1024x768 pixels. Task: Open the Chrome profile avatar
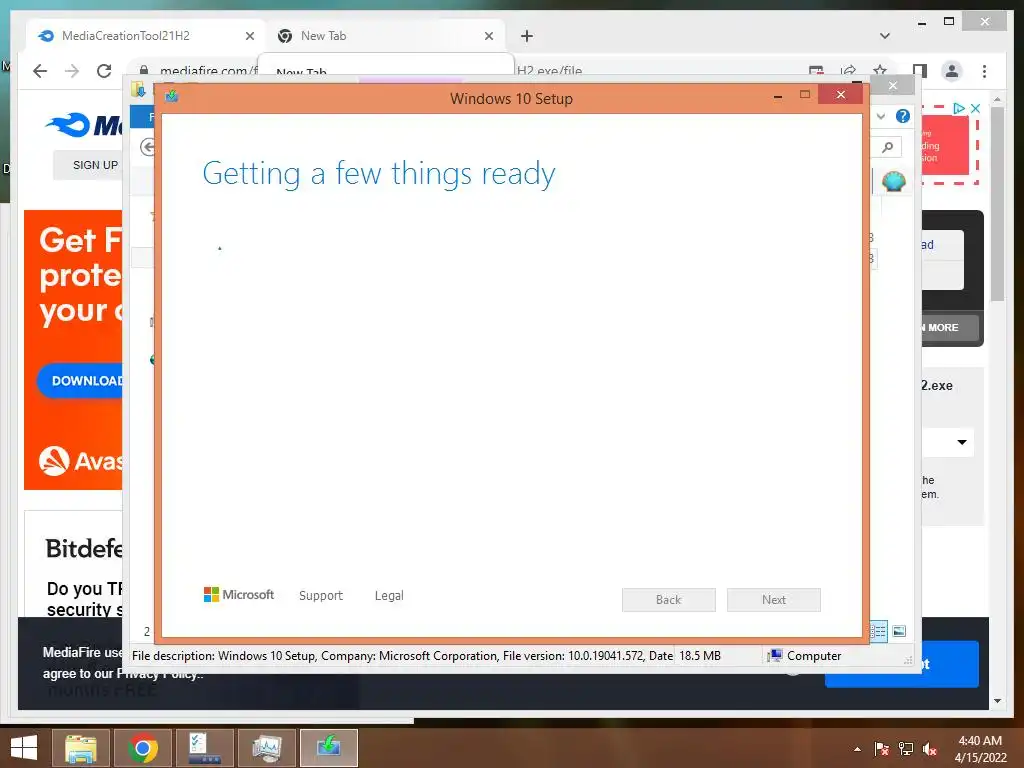(952, 71)
